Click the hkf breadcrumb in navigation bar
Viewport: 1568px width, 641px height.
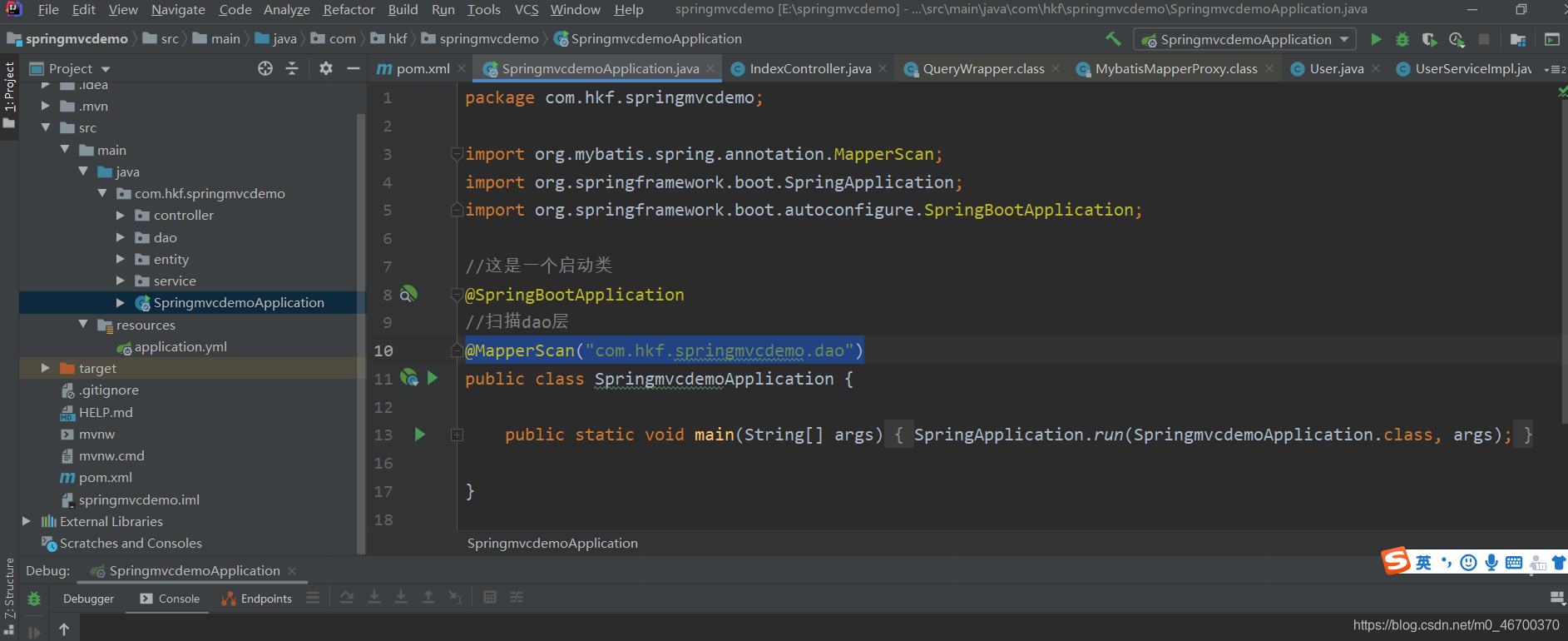(x=389, y=39)
